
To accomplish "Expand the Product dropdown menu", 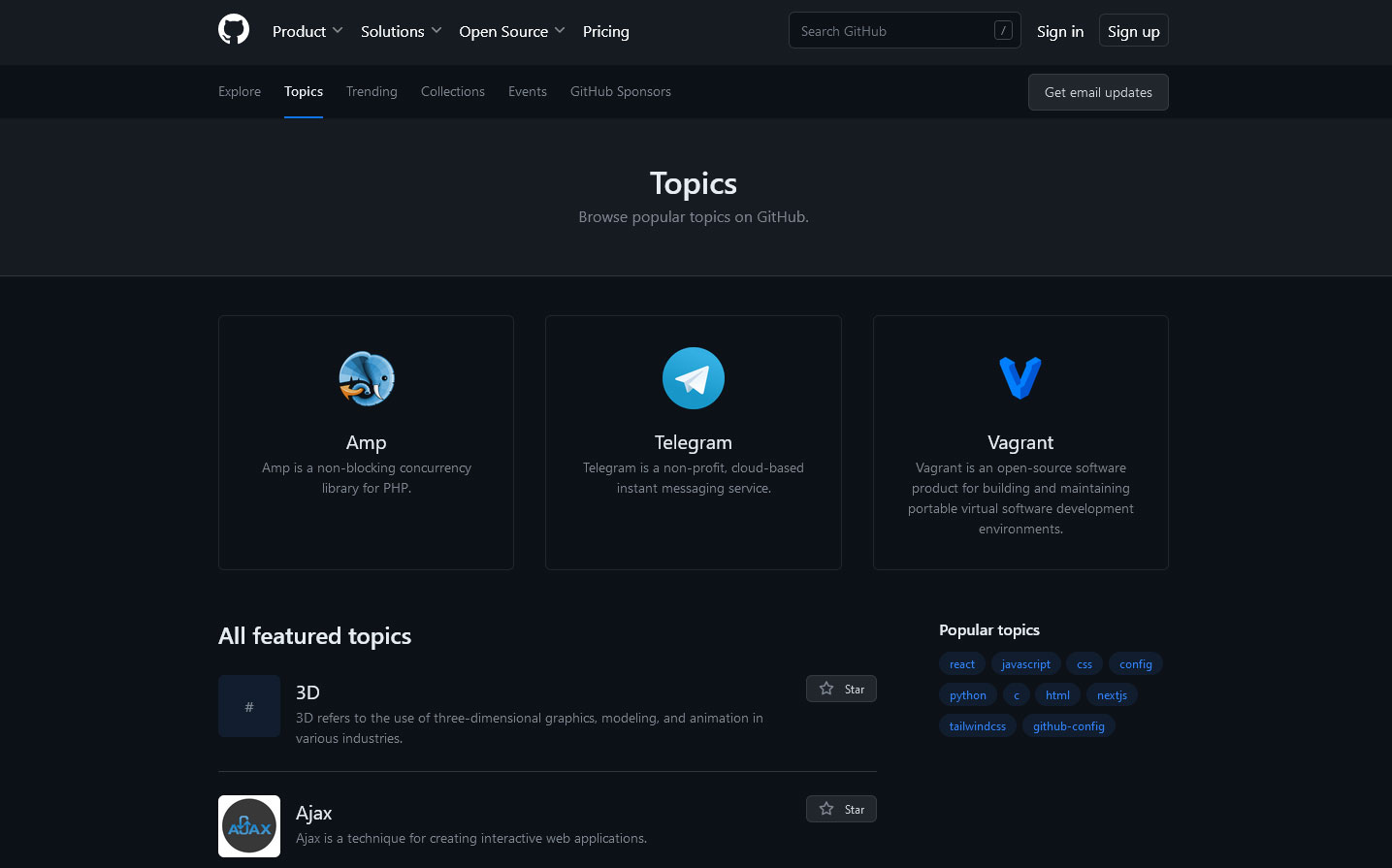I will click(307, 31).
